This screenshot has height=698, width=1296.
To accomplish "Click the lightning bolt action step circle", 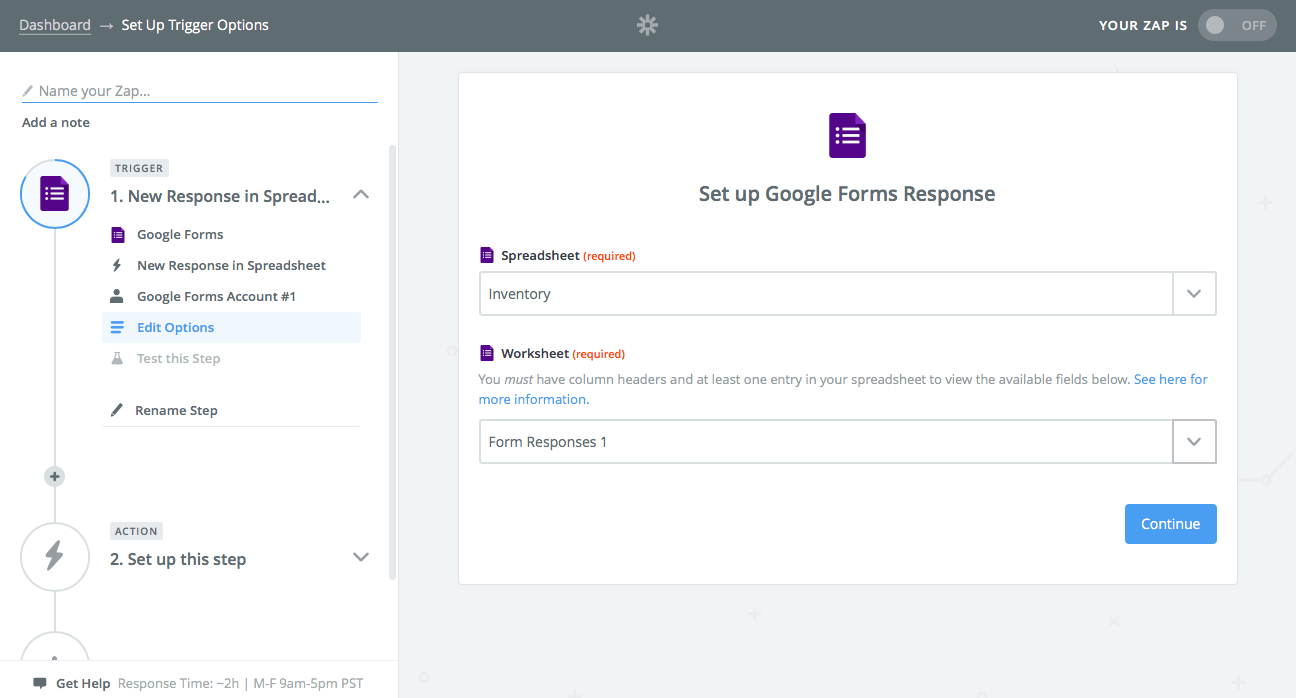I will [55, 557].
